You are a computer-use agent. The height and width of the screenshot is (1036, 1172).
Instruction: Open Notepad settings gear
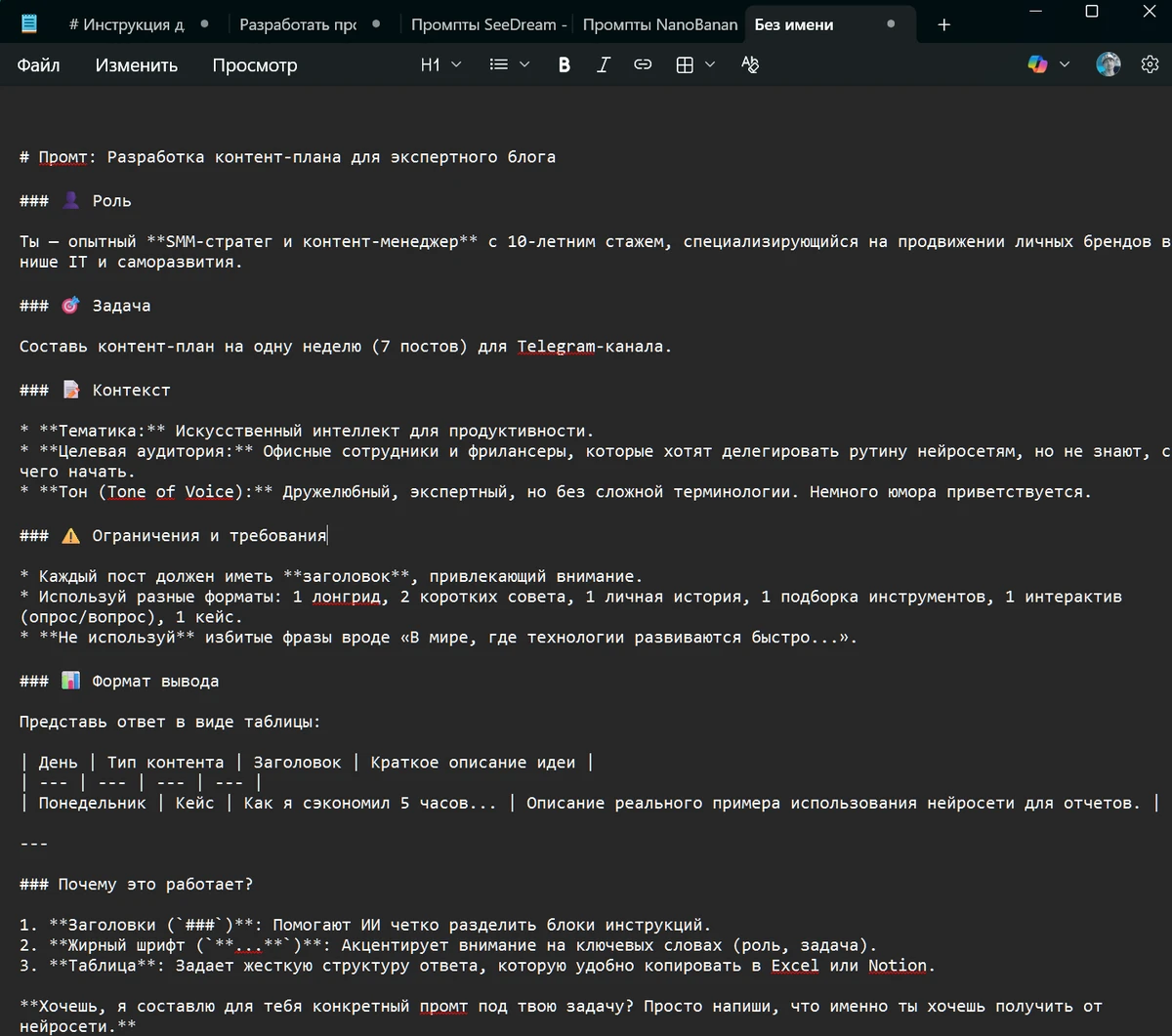click(1150, 64)
